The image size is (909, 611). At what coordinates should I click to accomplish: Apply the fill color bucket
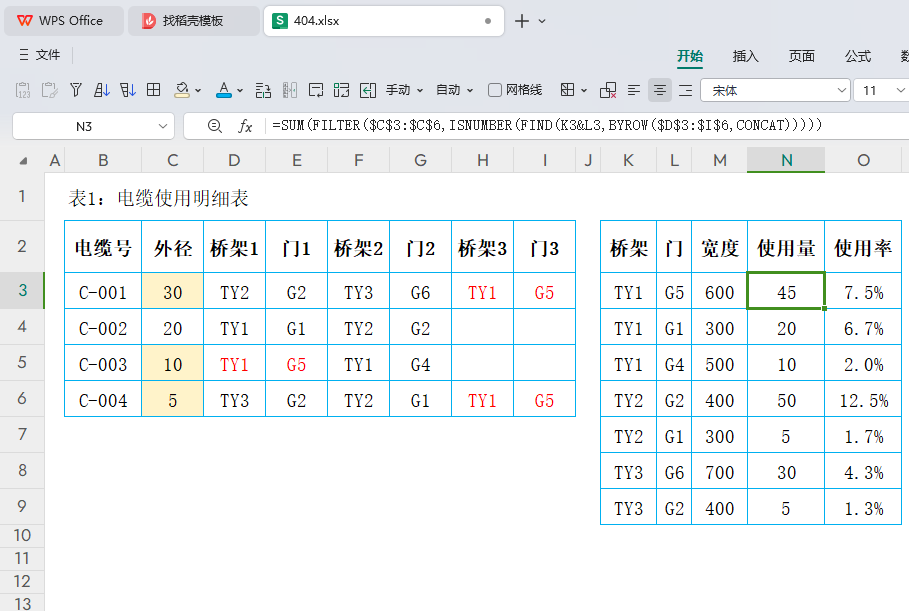point(182,90)
